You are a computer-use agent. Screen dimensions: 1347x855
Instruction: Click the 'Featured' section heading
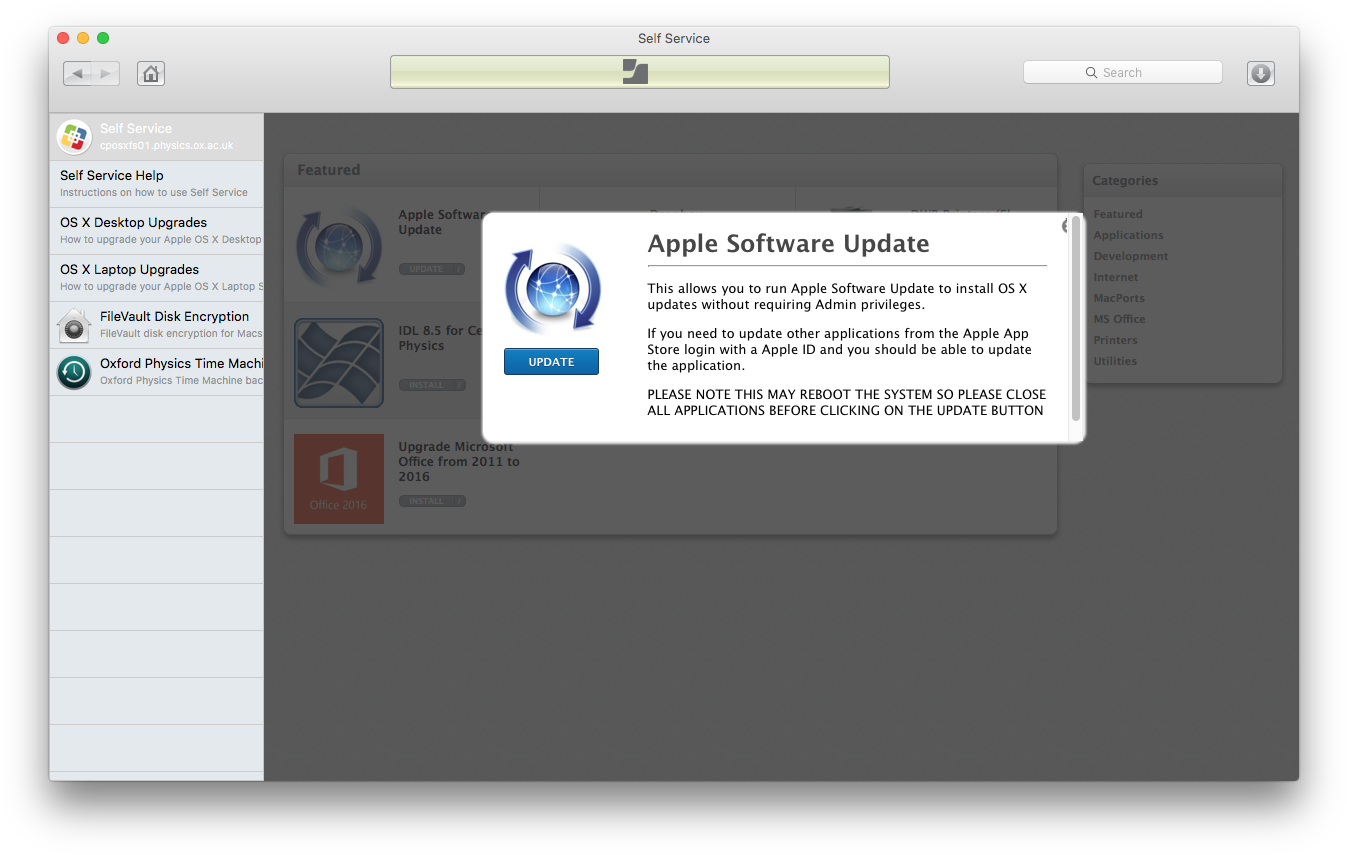pos(328,170)
